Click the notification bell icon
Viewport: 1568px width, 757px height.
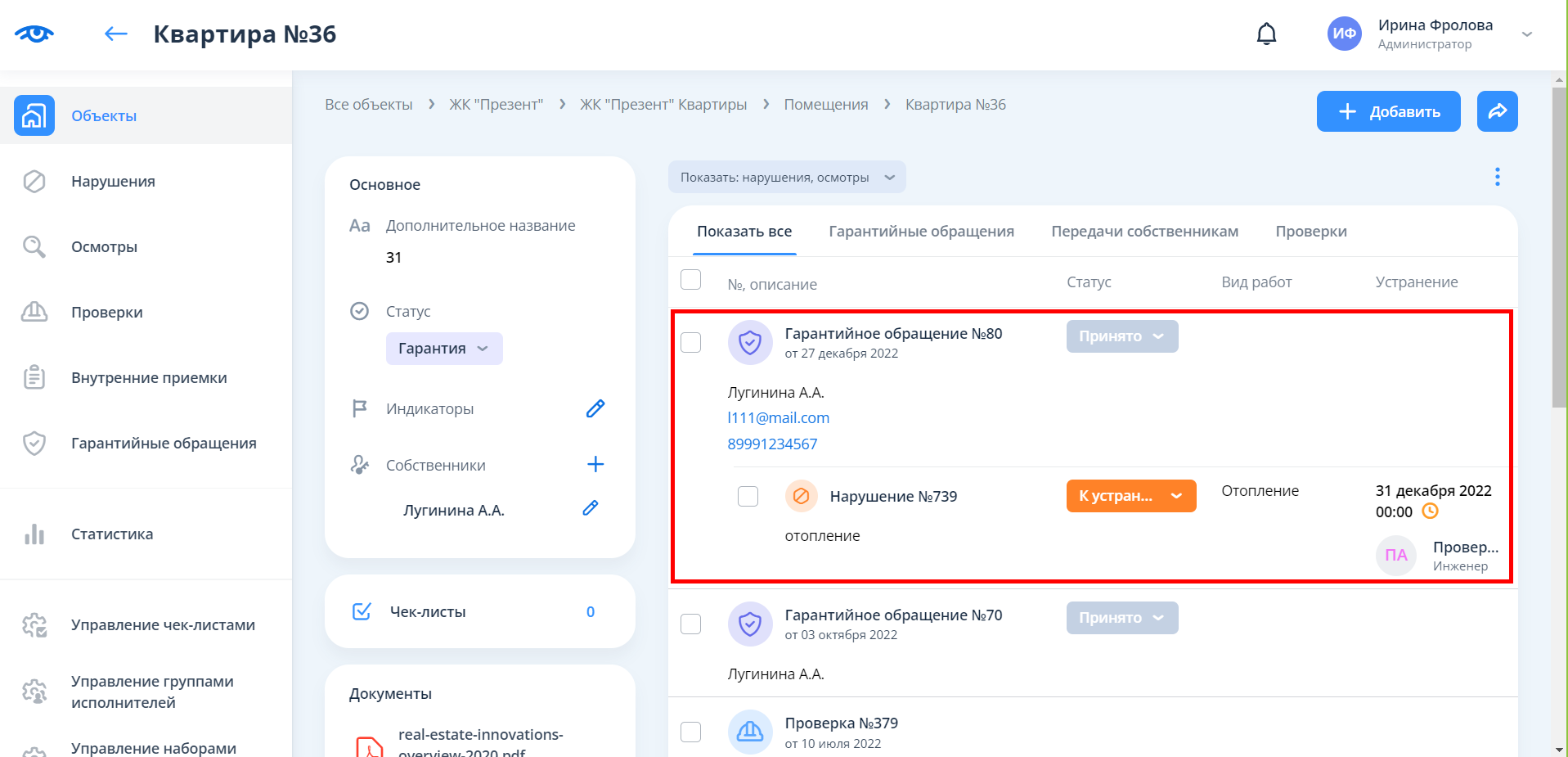tap(1266, 34)
